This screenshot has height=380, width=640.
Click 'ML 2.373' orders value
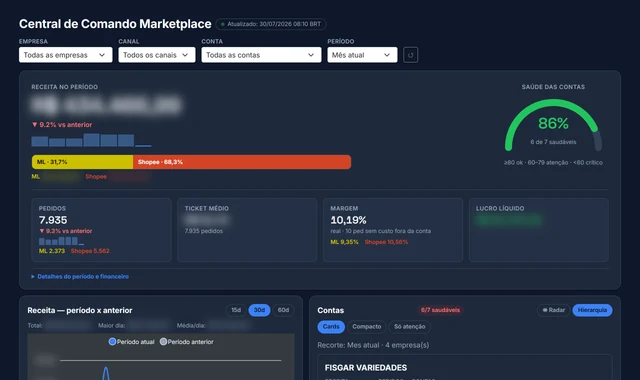click(x=52, y=251)
